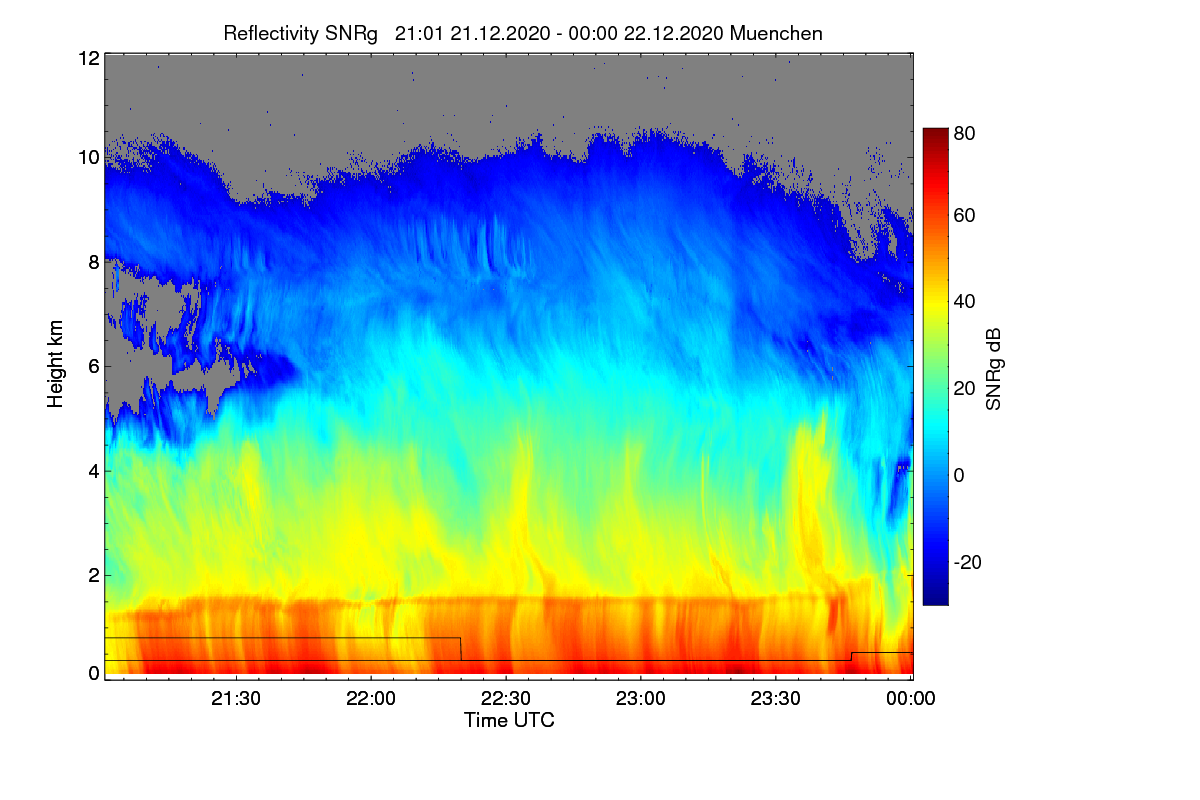Image resolution: width=1200 pixels, height=800 pixels.
Task: Click the 23:30 time tick label
Action: [x=777, y=699]
